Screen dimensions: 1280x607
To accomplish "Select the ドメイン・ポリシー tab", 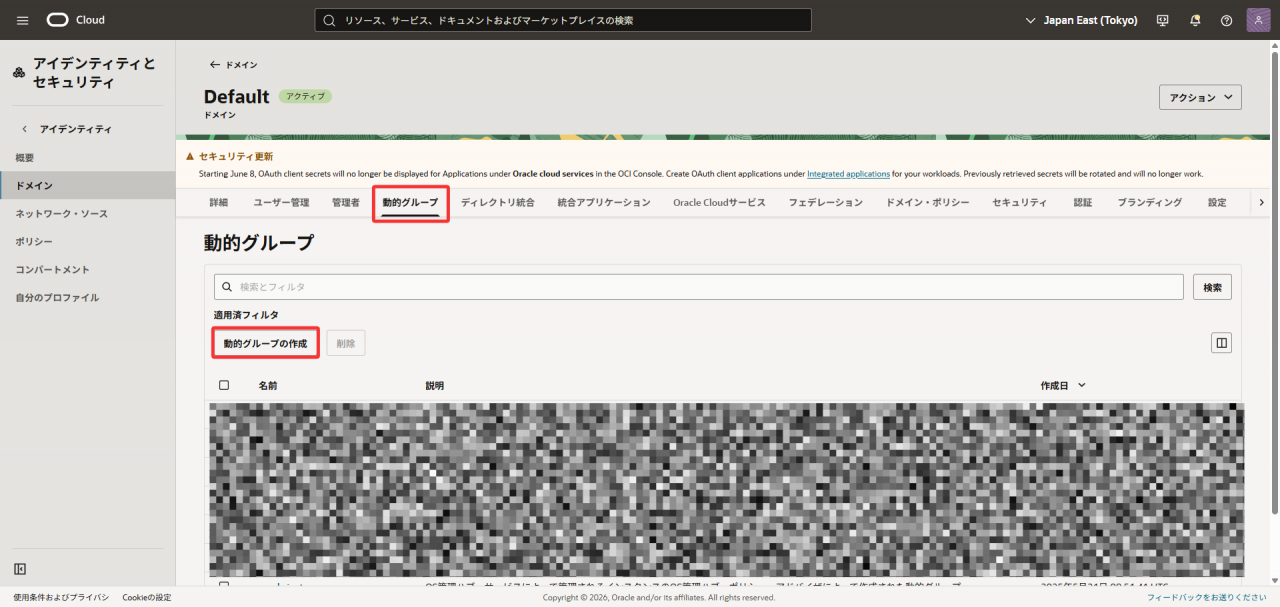I will coord(927,202).
